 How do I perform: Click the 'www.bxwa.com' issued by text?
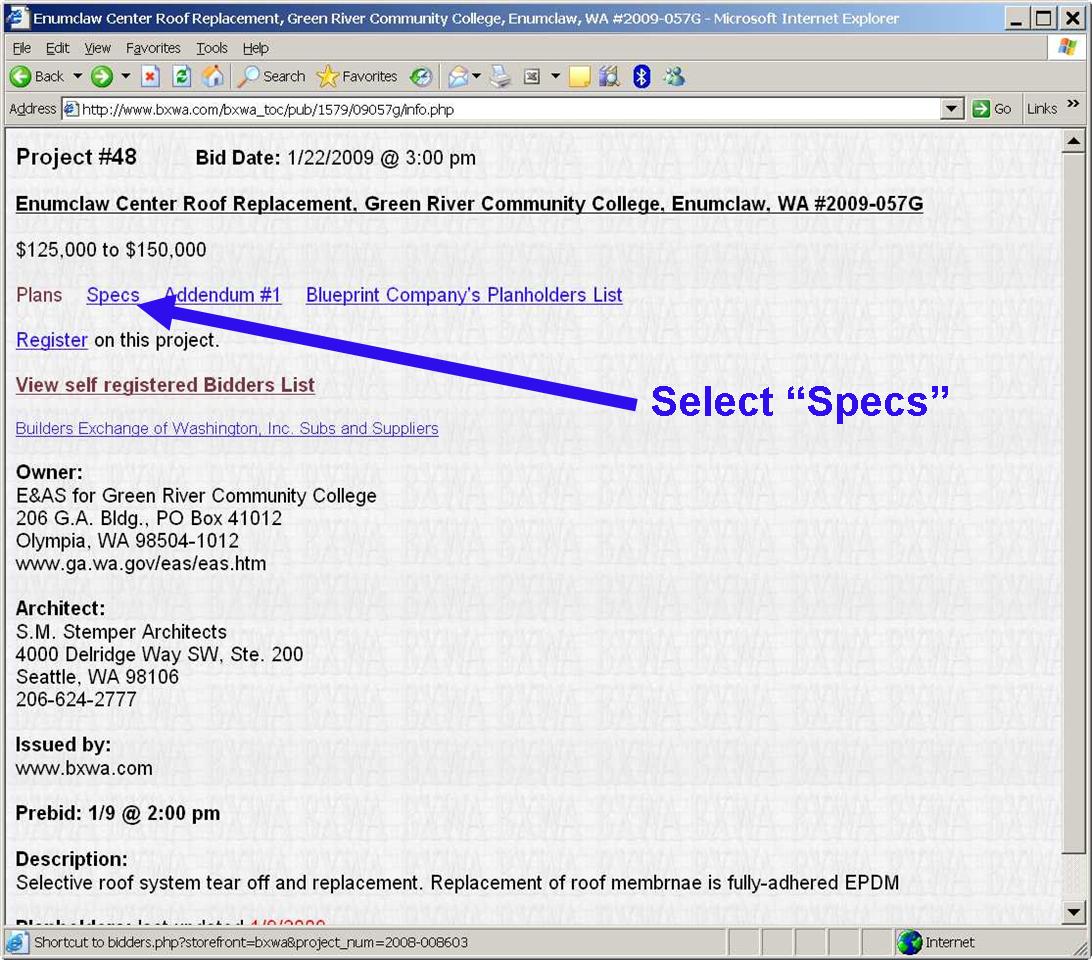tap(84, 768)
